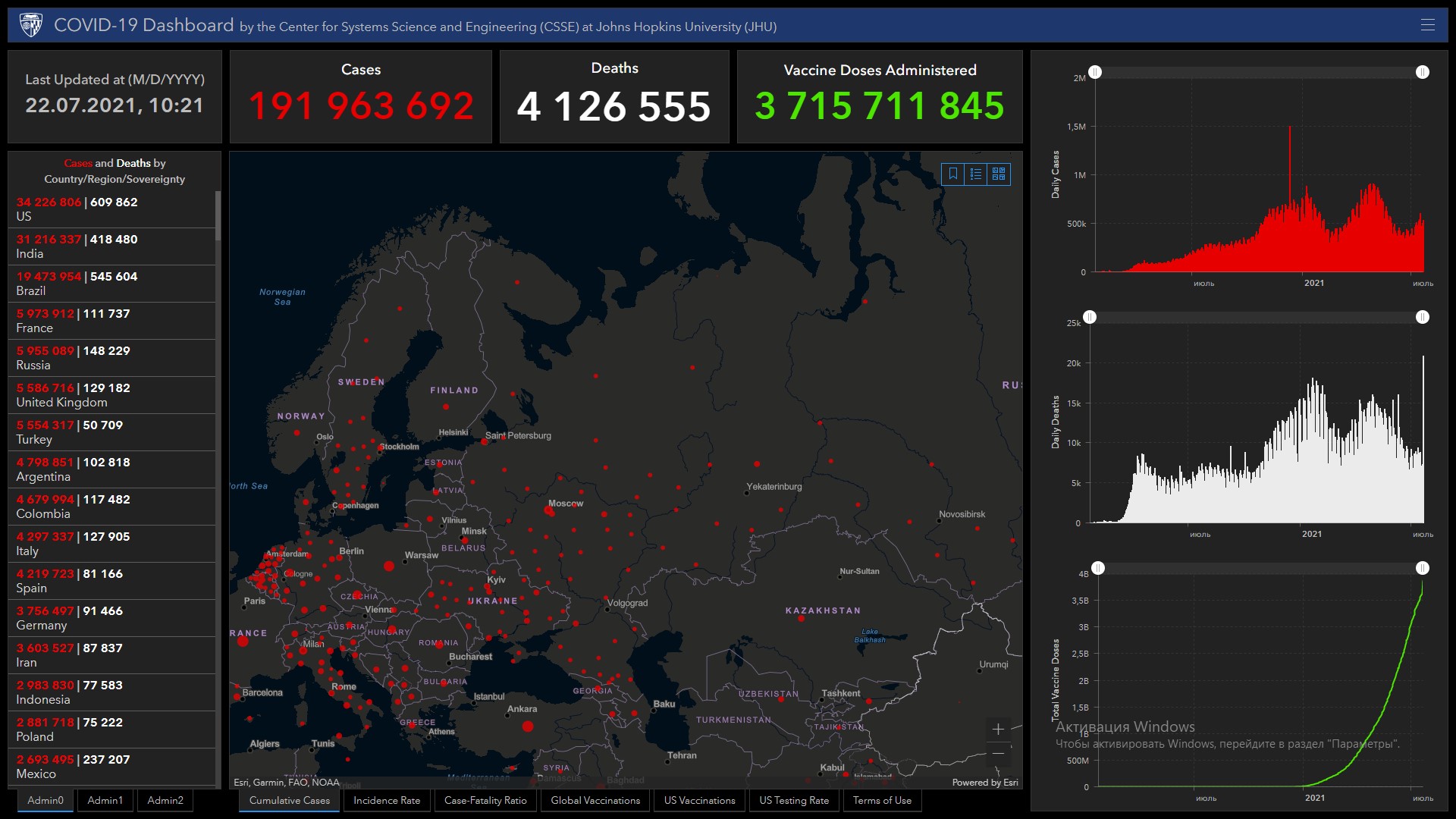Screen dimensions: 1456x819
Task: Switch to the Admin1 tab
Action: pos(105,800)
